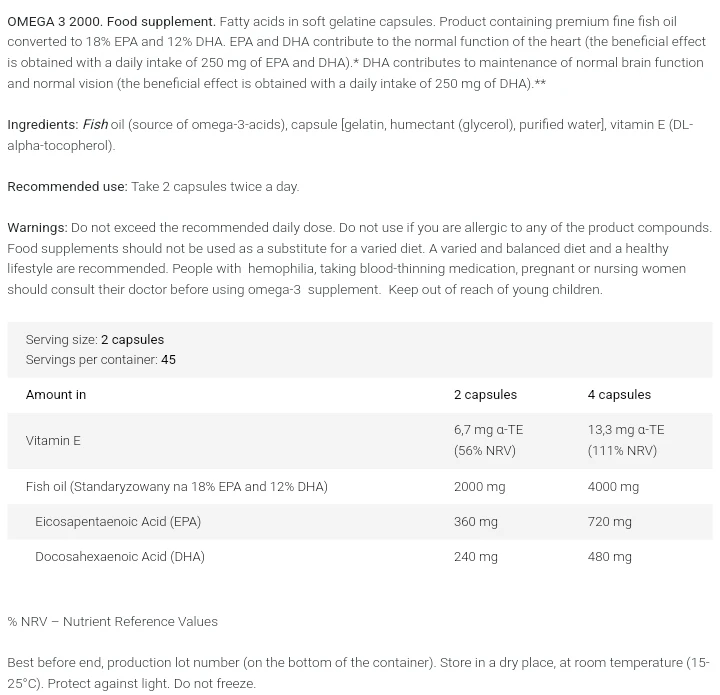Click the "OMEGA 3 2000. Food supplement." heading
Screen dimensions: 720x695
(111, 21)
